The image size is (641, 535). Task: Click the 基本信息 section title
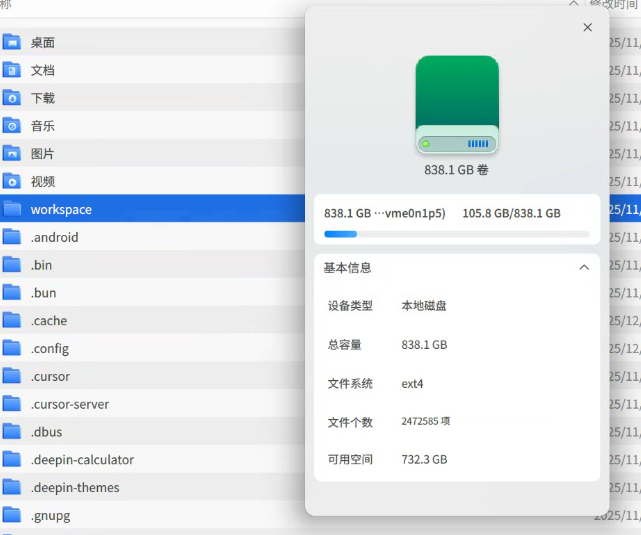click(x=347, y=268)
